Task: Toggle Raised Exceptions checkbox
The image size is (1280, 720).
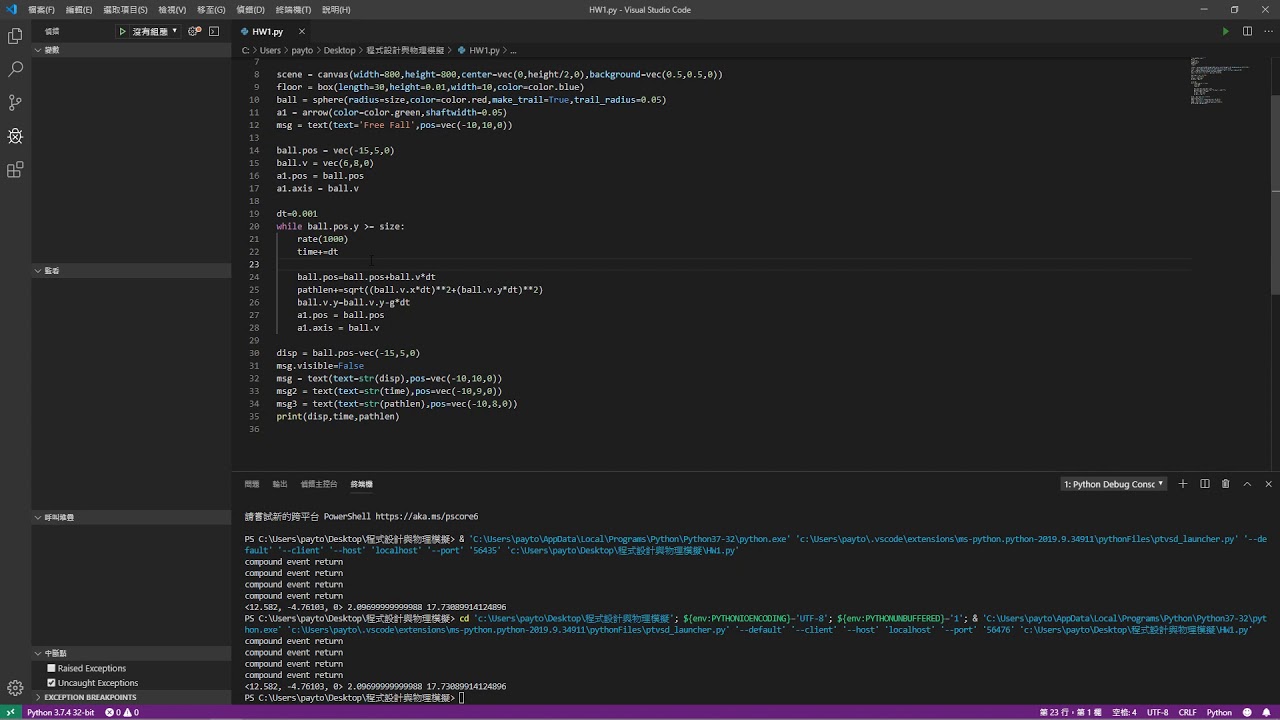Action: 51,668
